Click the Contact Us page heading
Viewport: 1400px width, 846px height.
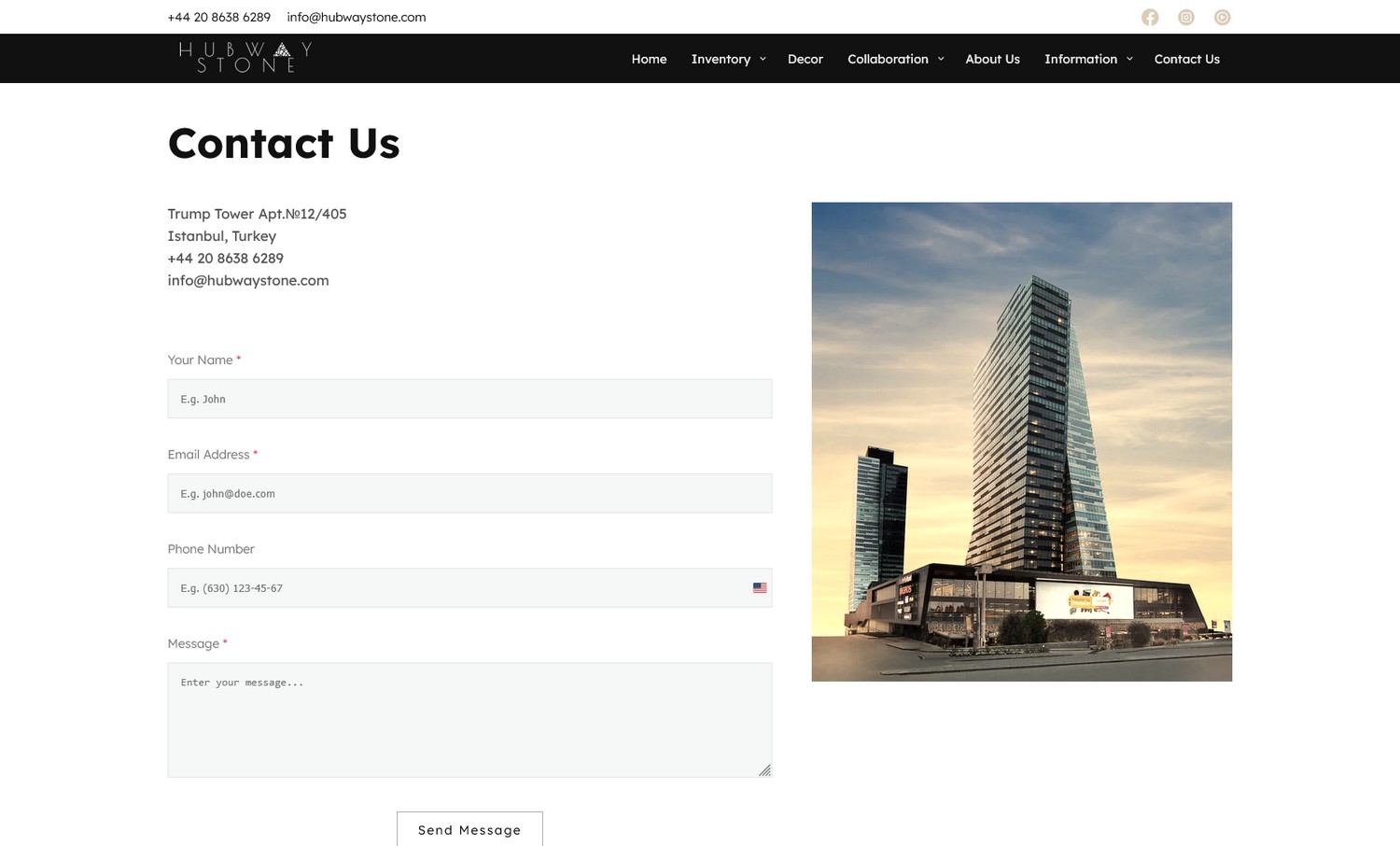coord(284,144)
